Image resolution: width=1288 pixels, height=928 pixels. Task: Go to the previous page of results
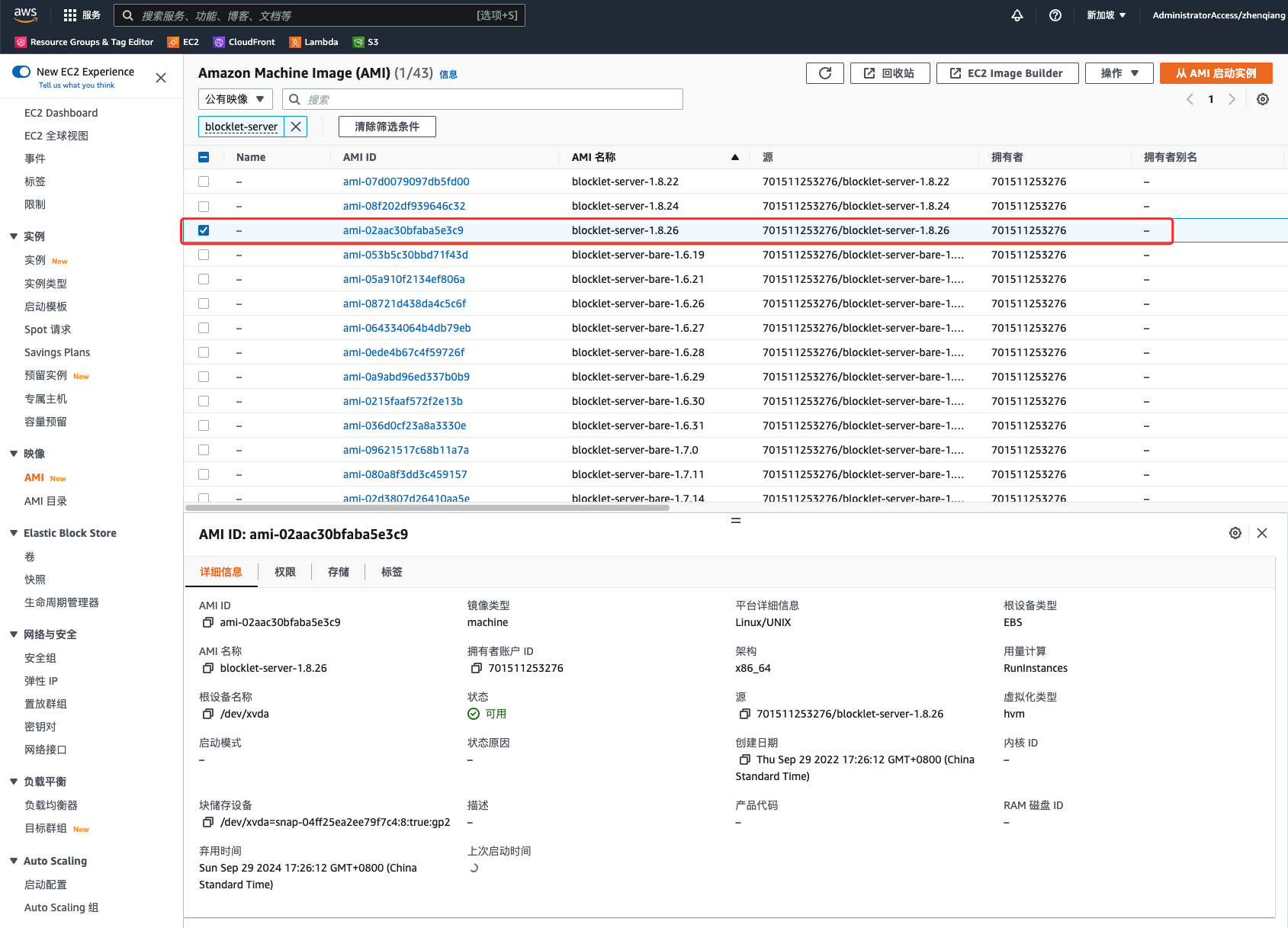1190,99
